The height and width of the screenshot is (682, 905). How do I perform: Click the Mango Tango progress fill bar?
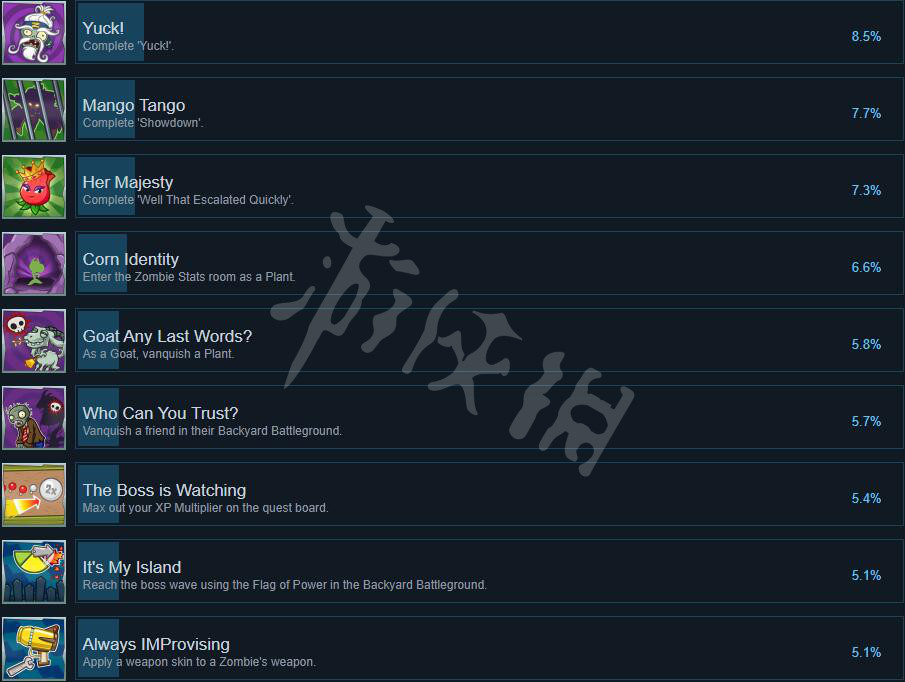[x=106, y=109]
